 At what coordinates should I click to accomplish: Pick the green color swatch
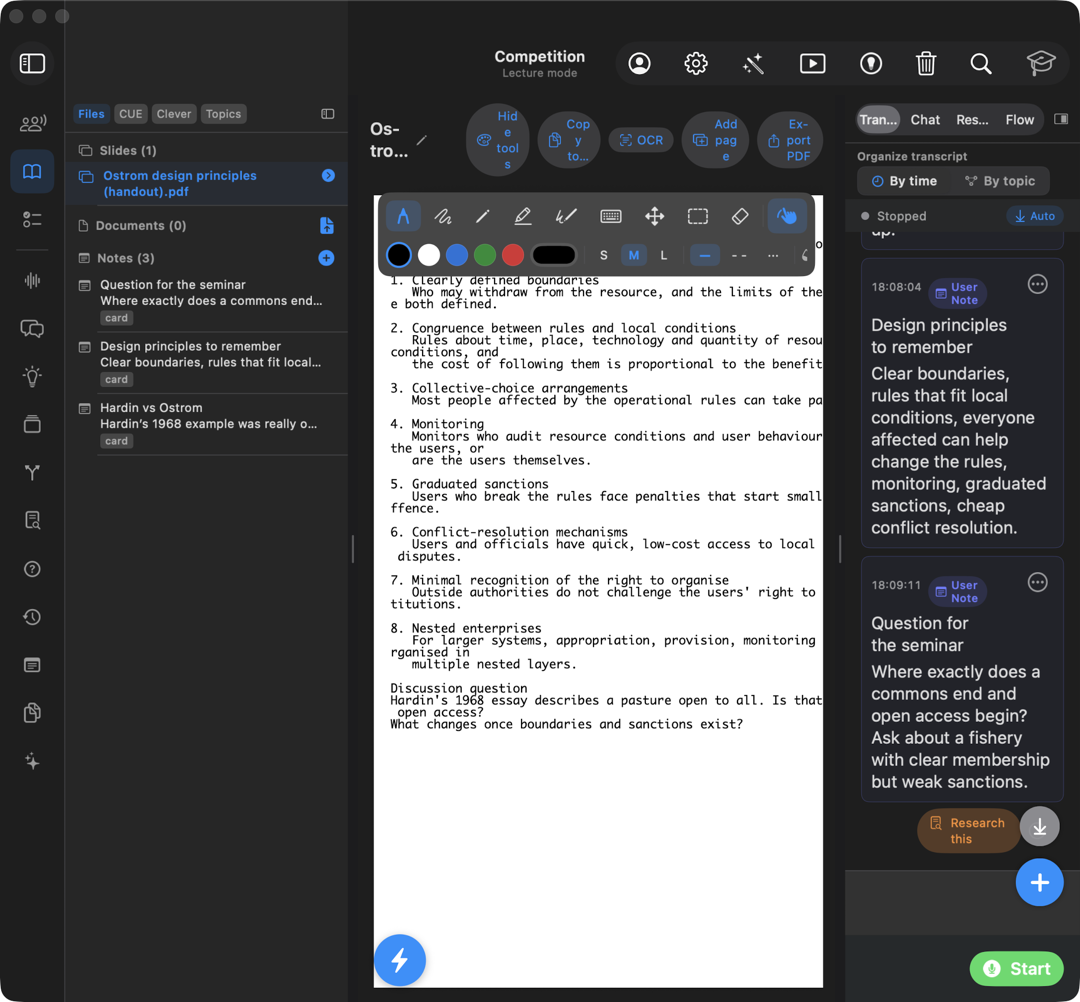tap(485, 255)
